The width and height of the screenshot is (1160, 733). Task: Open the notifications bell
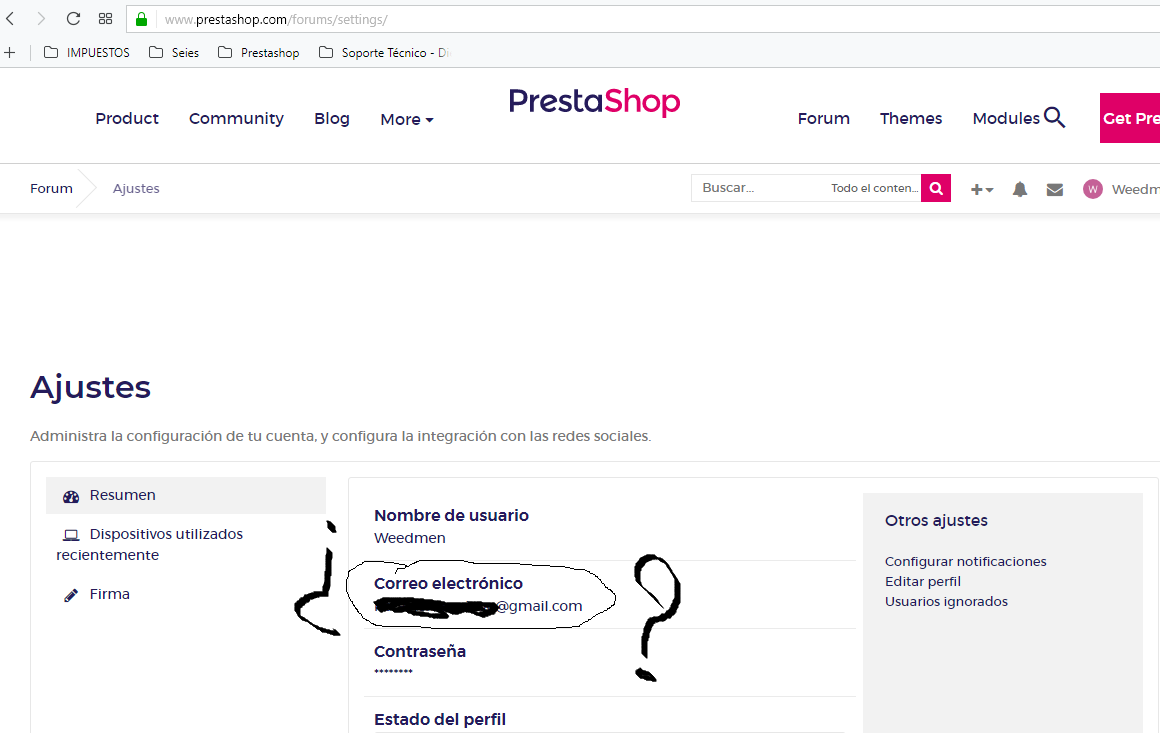[1019, 189]
